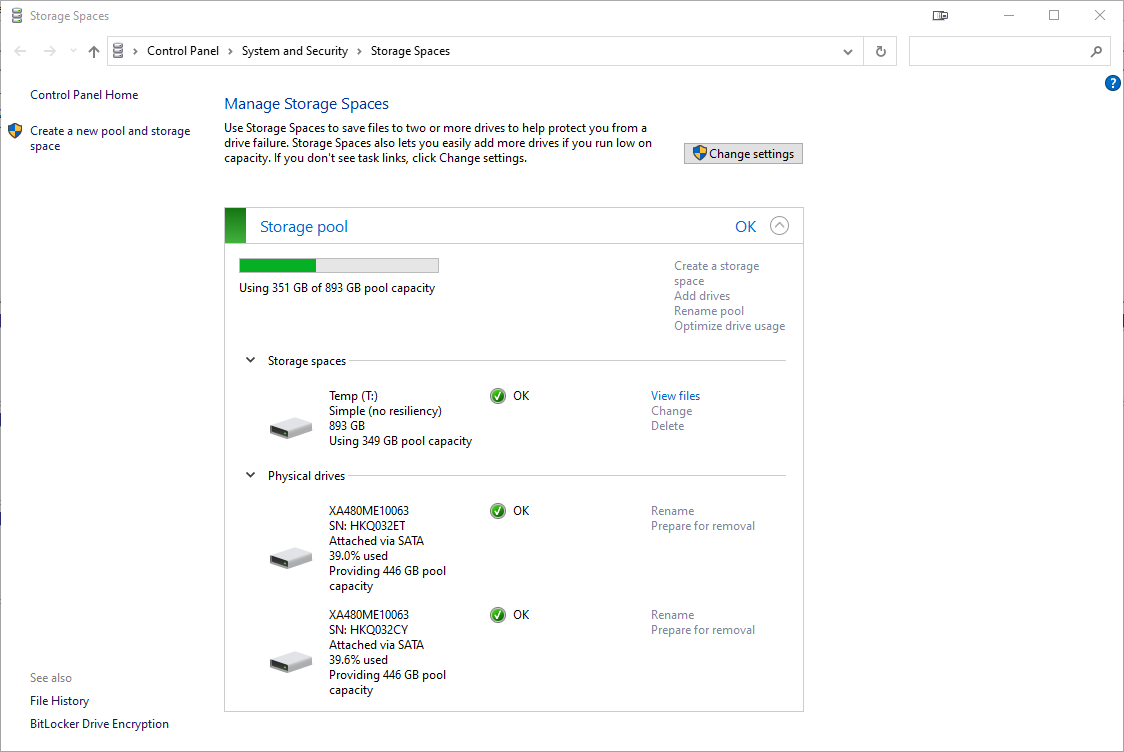
Task: Click the search magnifier icon
Action: point(1096,52)
